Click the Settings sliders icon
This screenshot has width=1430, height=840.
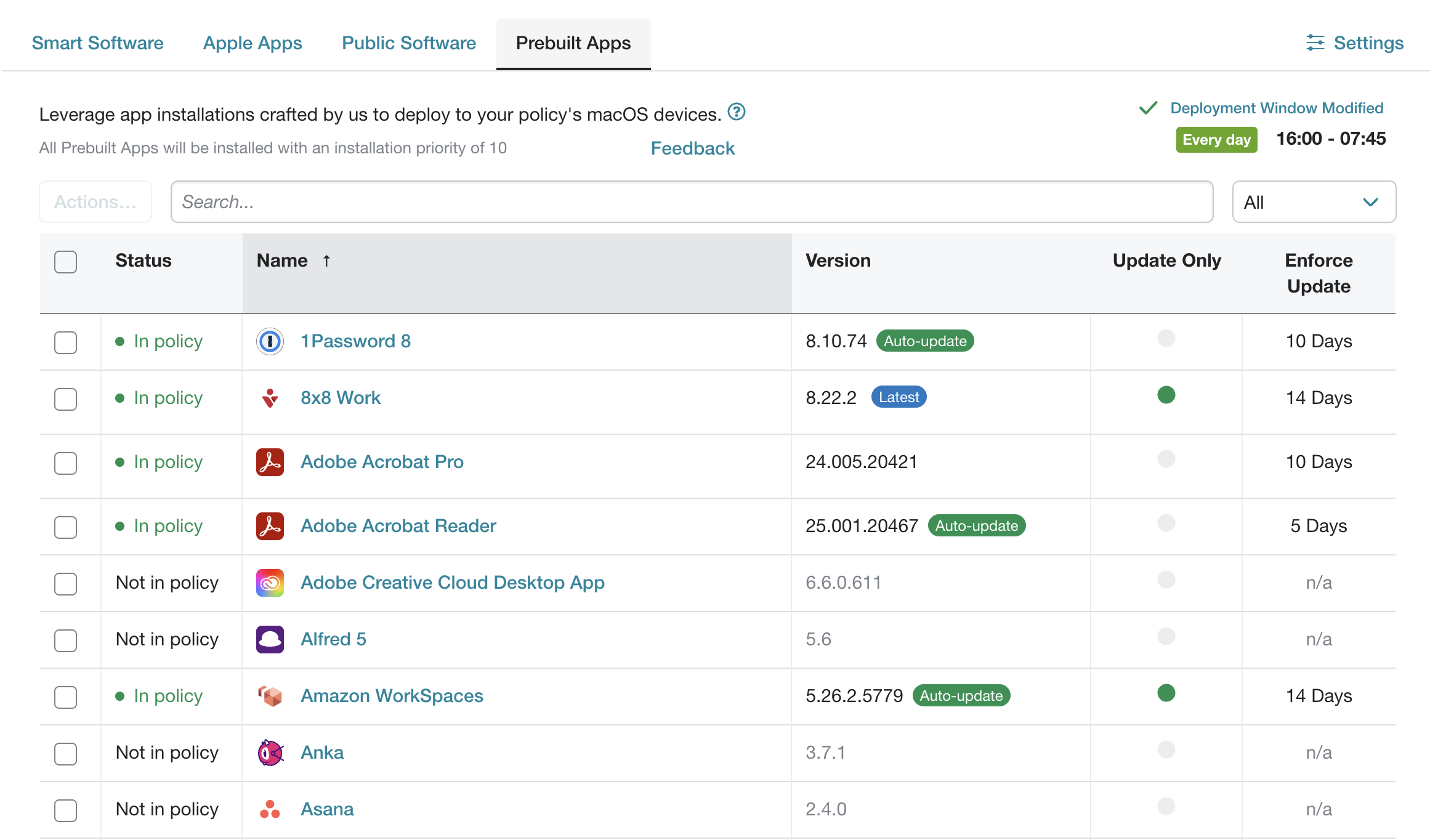point(1315,42)
